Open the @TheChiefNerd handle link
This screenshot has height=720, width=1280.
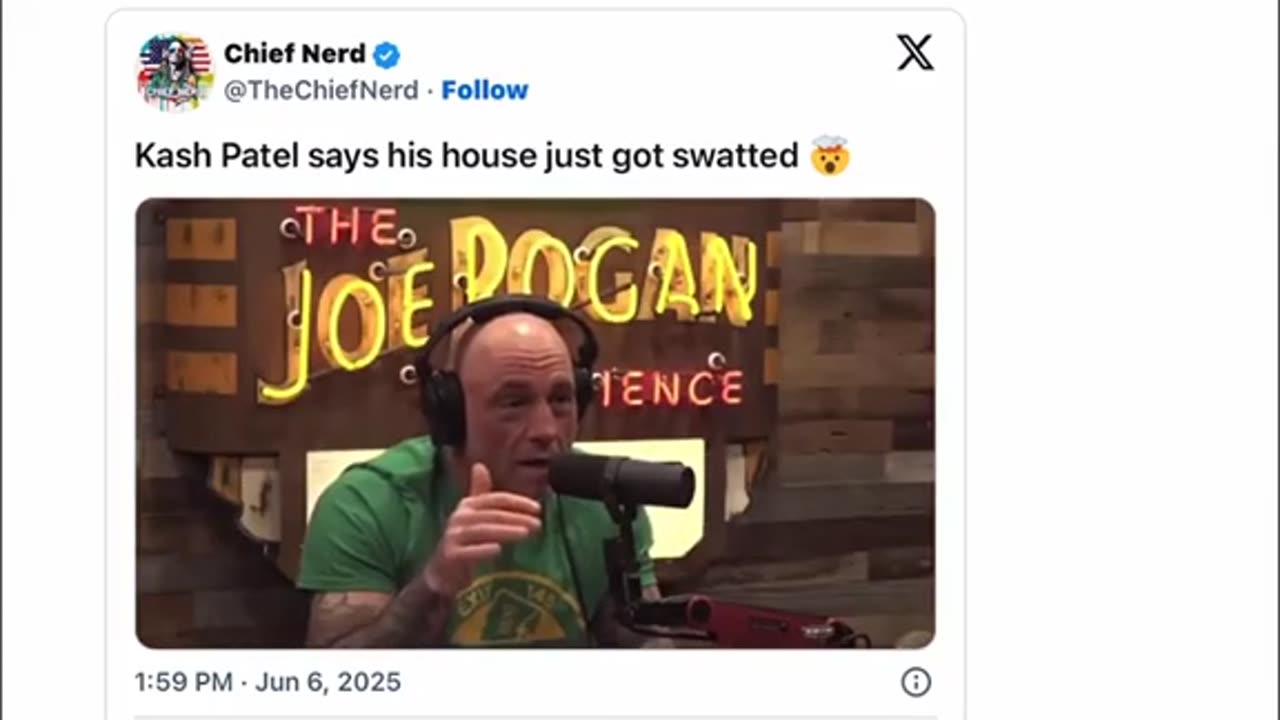click(321, 90)
